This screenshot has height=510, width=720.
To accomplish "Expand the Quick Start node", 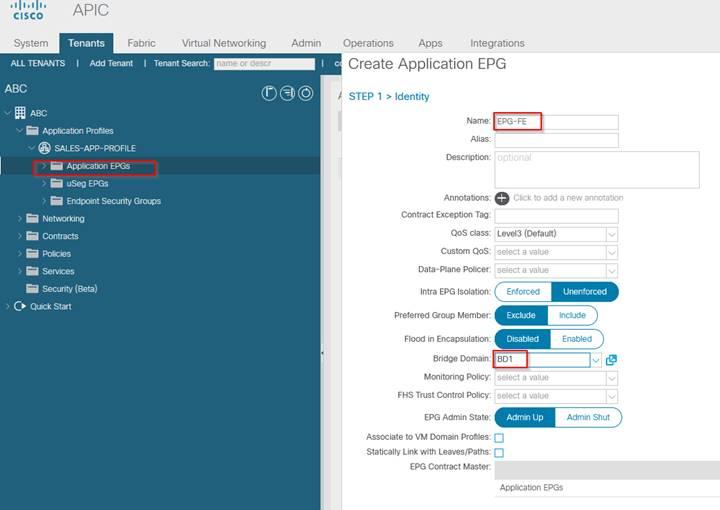I will 7,306.
